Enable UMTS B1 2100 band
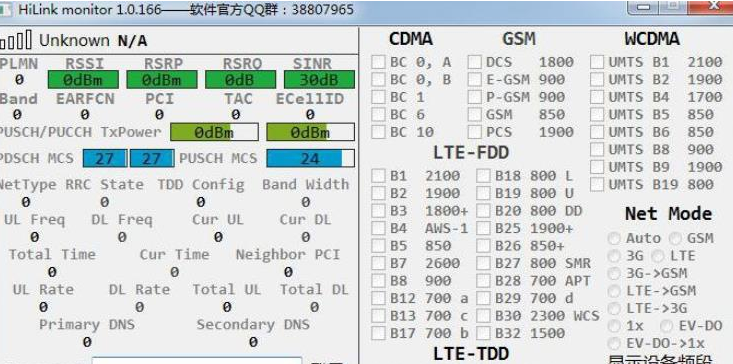The width and height of the screenshot is (733, 364). tap(597, 62)
